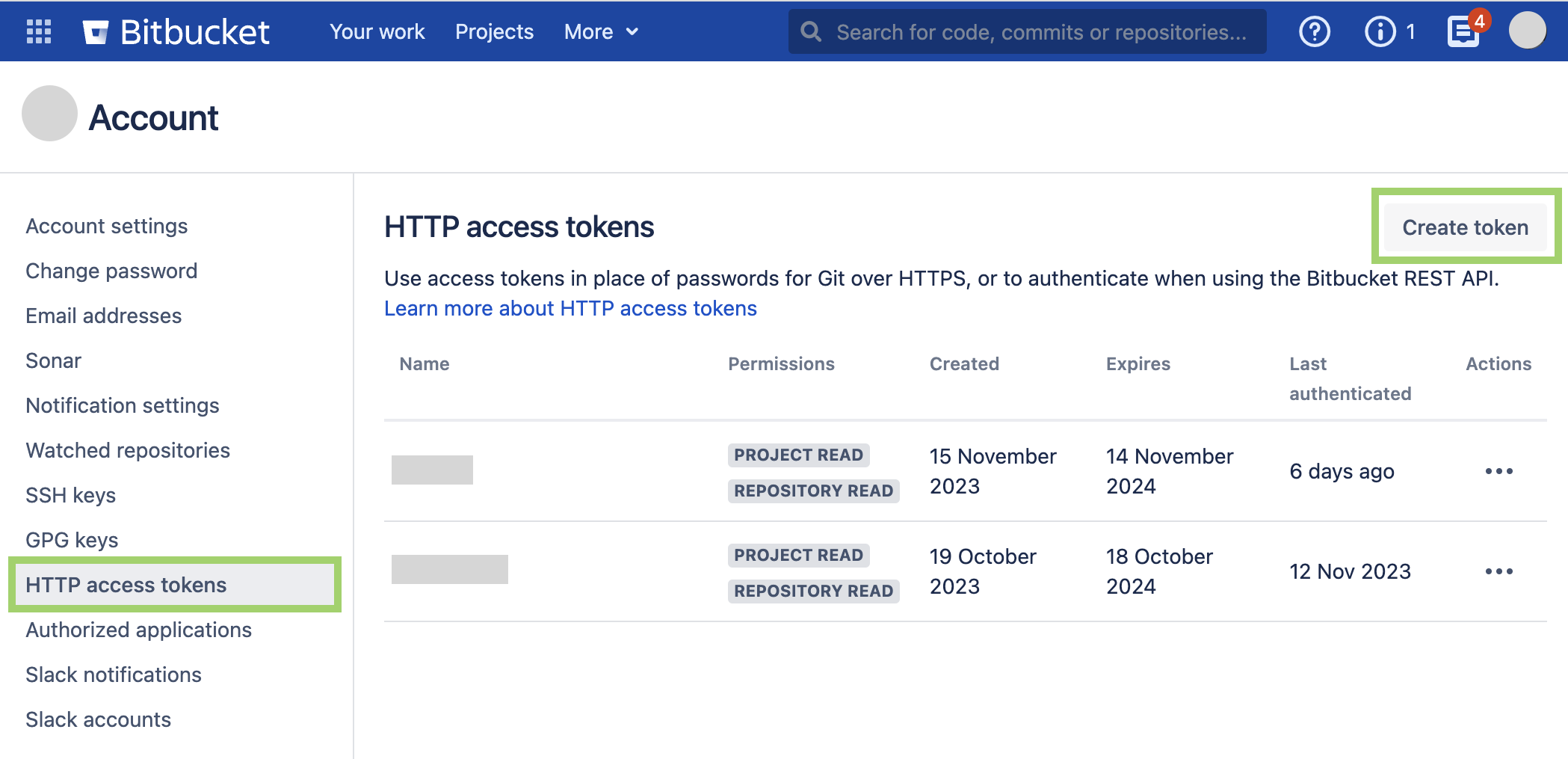Image resolution: width=1568 pixels, height=759 pixels.
Task: Open the Projects menu
Action: (x=494, y=31)
